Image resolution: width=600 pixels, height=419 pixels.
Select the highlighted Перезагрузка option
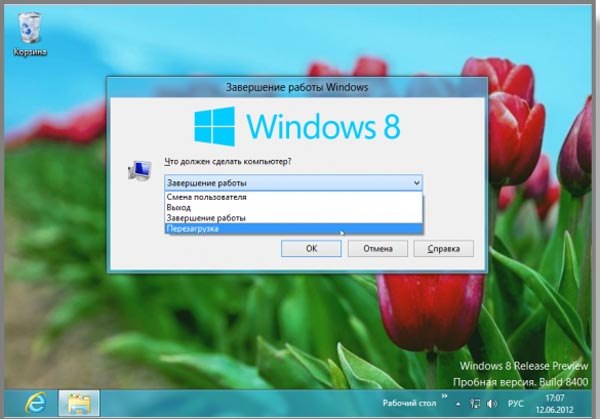click(x=293, y=228)
